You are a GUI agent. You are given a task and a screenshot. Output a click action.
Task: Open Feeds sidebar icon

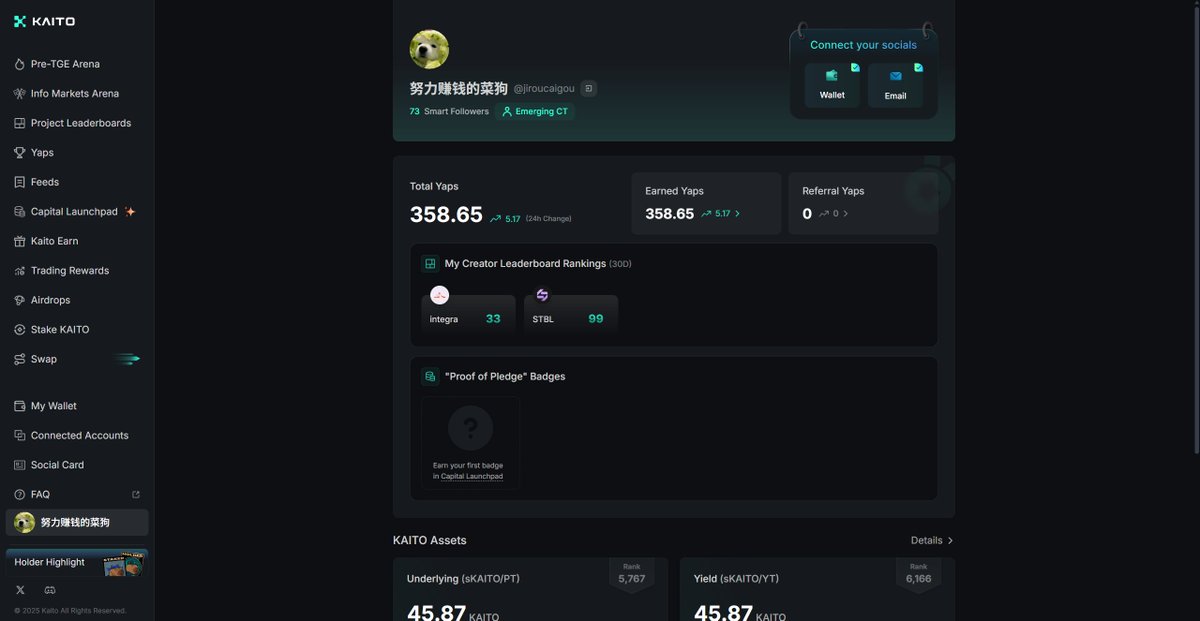click(19, 182)
